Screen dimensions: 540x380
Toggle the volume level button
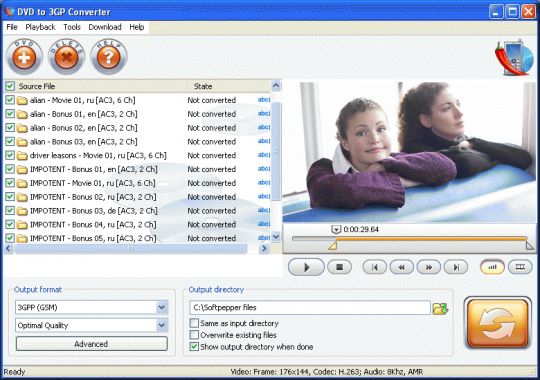(492, 267)
